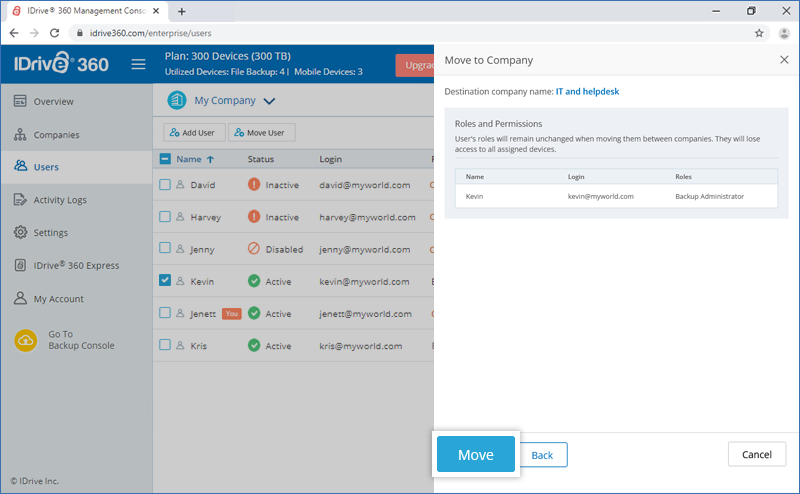This screenshot has height=494, width=800.
Task: Click the Users people icon
Action: (20, 166)
